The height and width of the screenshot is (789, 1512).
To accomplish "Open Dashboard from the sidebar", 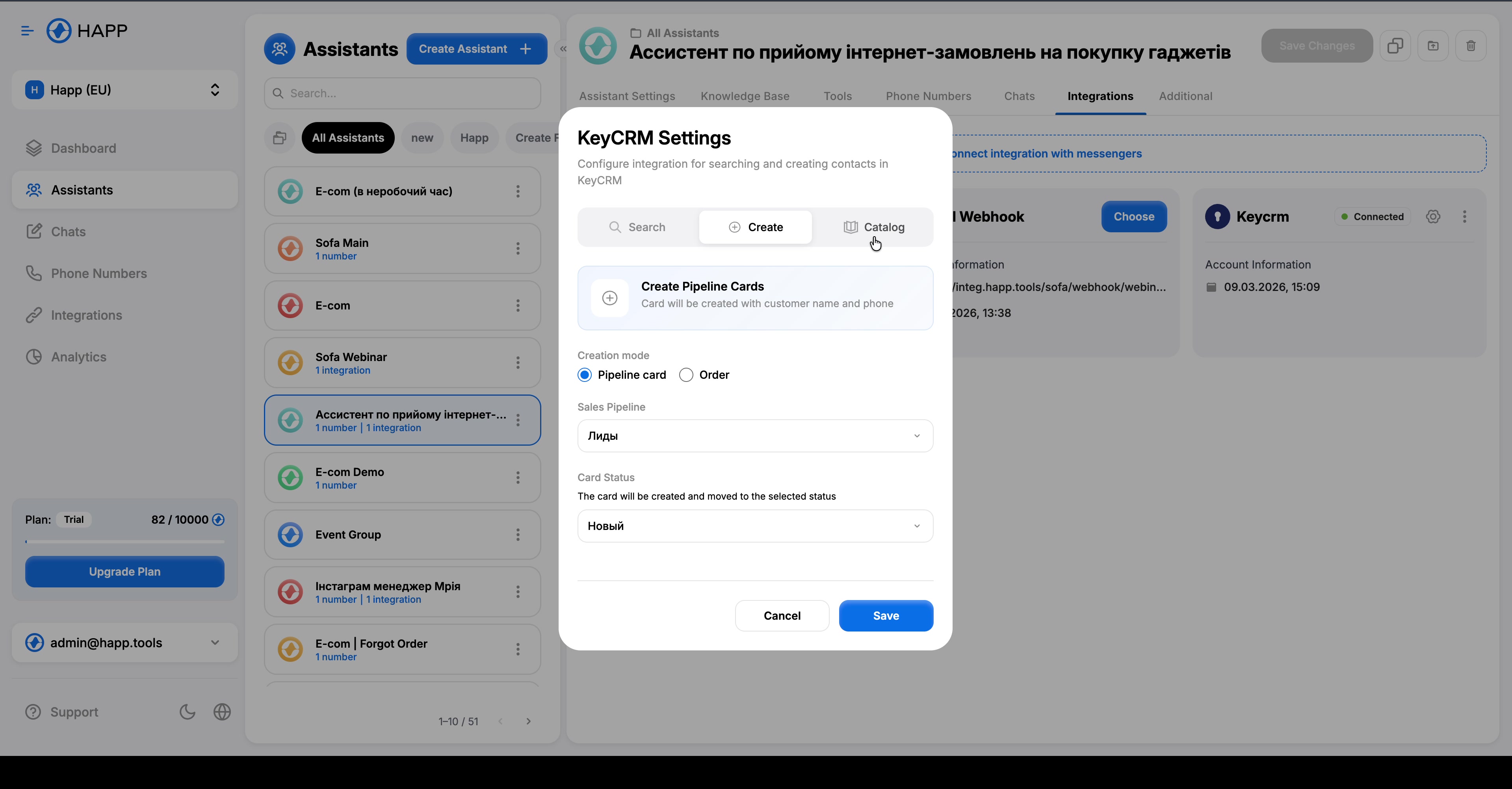I will (85, 148).
